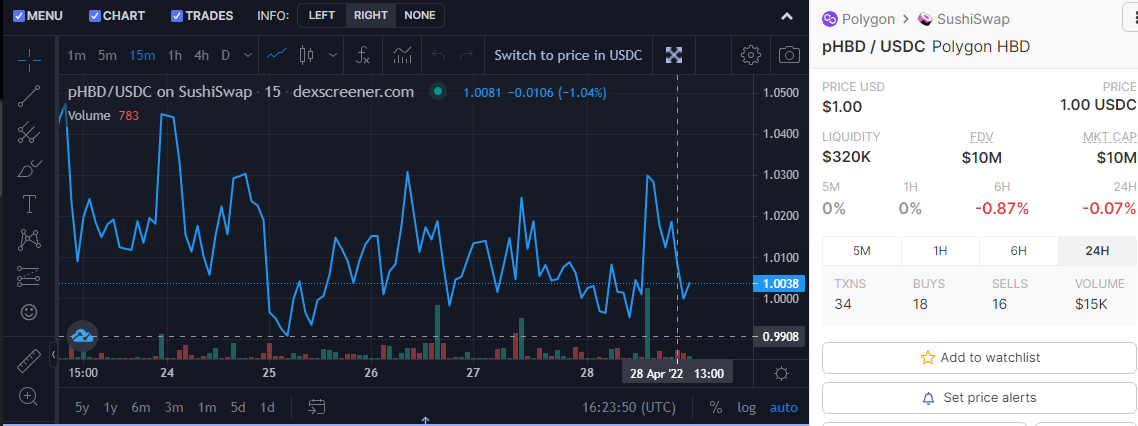Image resolution: width=1138 pixels, height=426 pixels.
Task: Activate the zoom in tool
Action: click(29, 396)
